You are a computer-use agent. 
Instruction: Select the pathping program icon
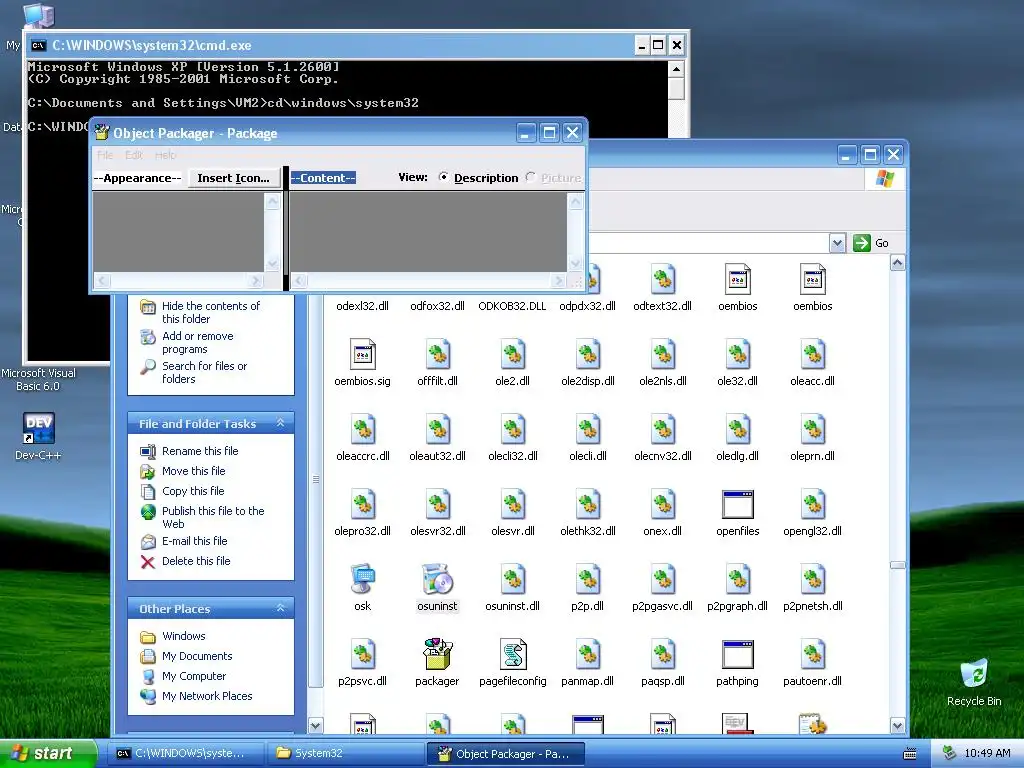(x=737, y=654)
